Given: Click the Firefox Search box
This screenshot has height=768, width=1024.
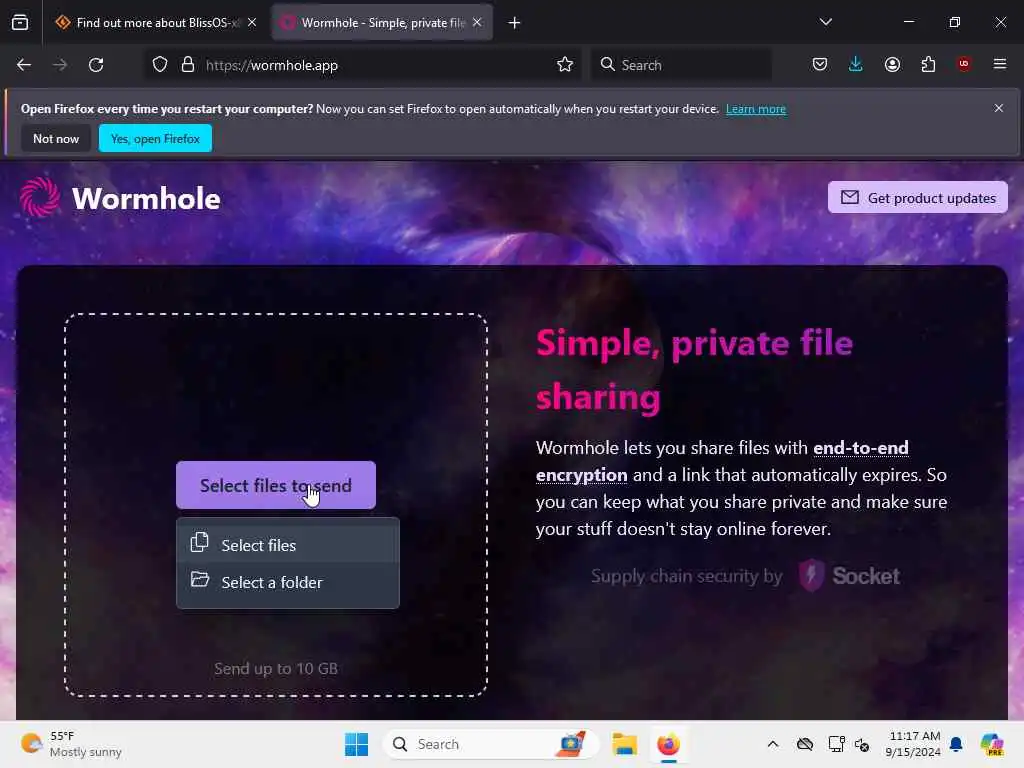Looking at the screenshot, I should [x=681, y=65].
